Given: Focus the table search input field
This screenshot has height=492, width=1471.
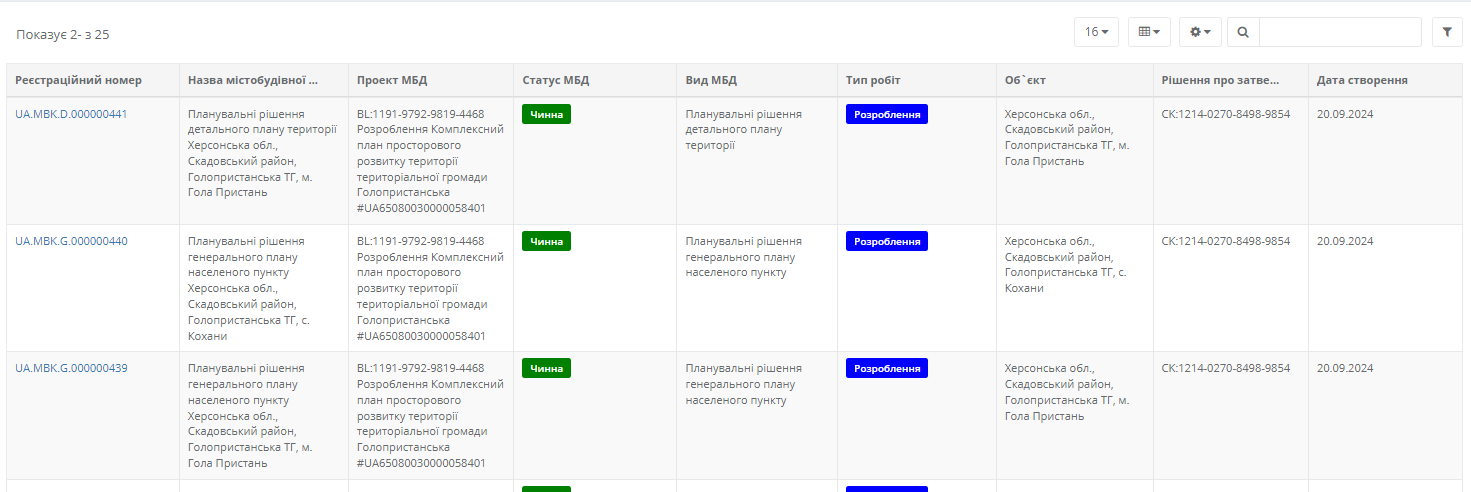Looking at the screenshot, I should (x=1340, y=32).
